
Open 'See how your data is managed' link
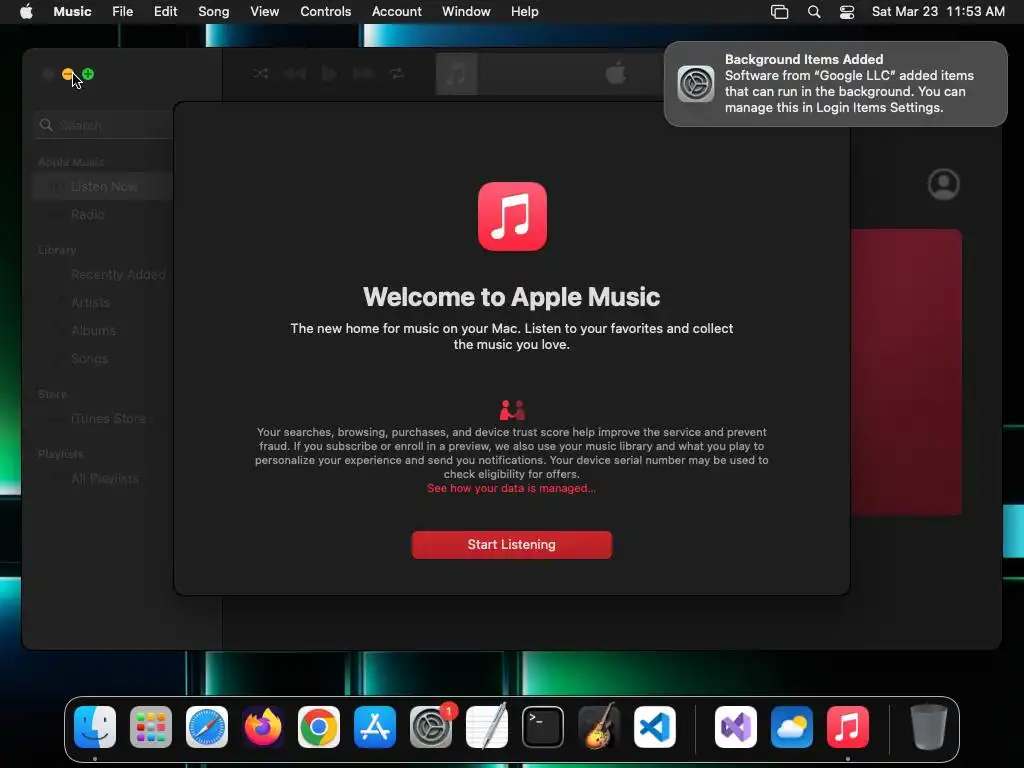tap(511, 488)
